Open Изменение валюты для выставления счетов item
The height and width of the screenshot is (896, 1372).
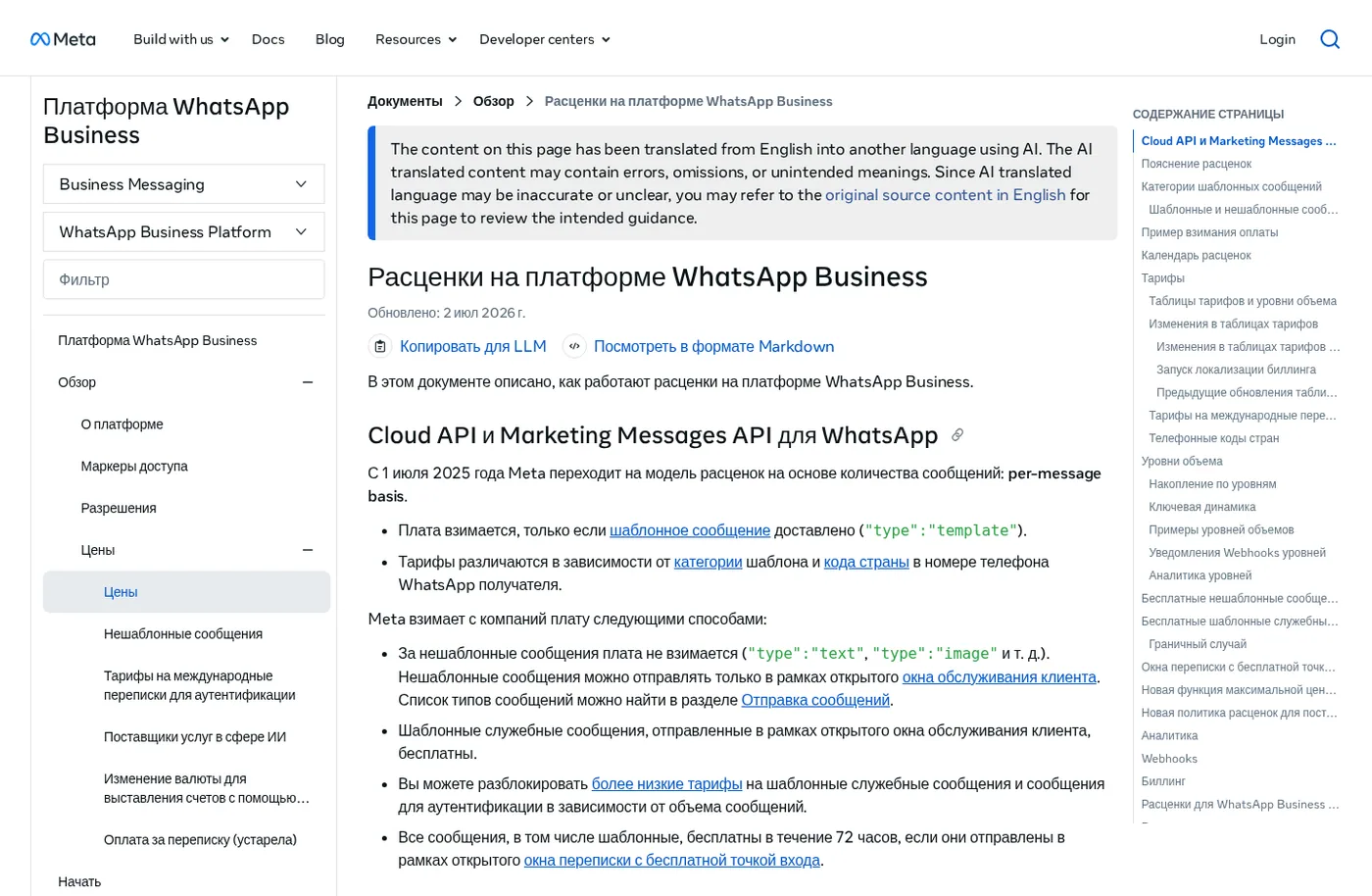[x=207, y=788]
